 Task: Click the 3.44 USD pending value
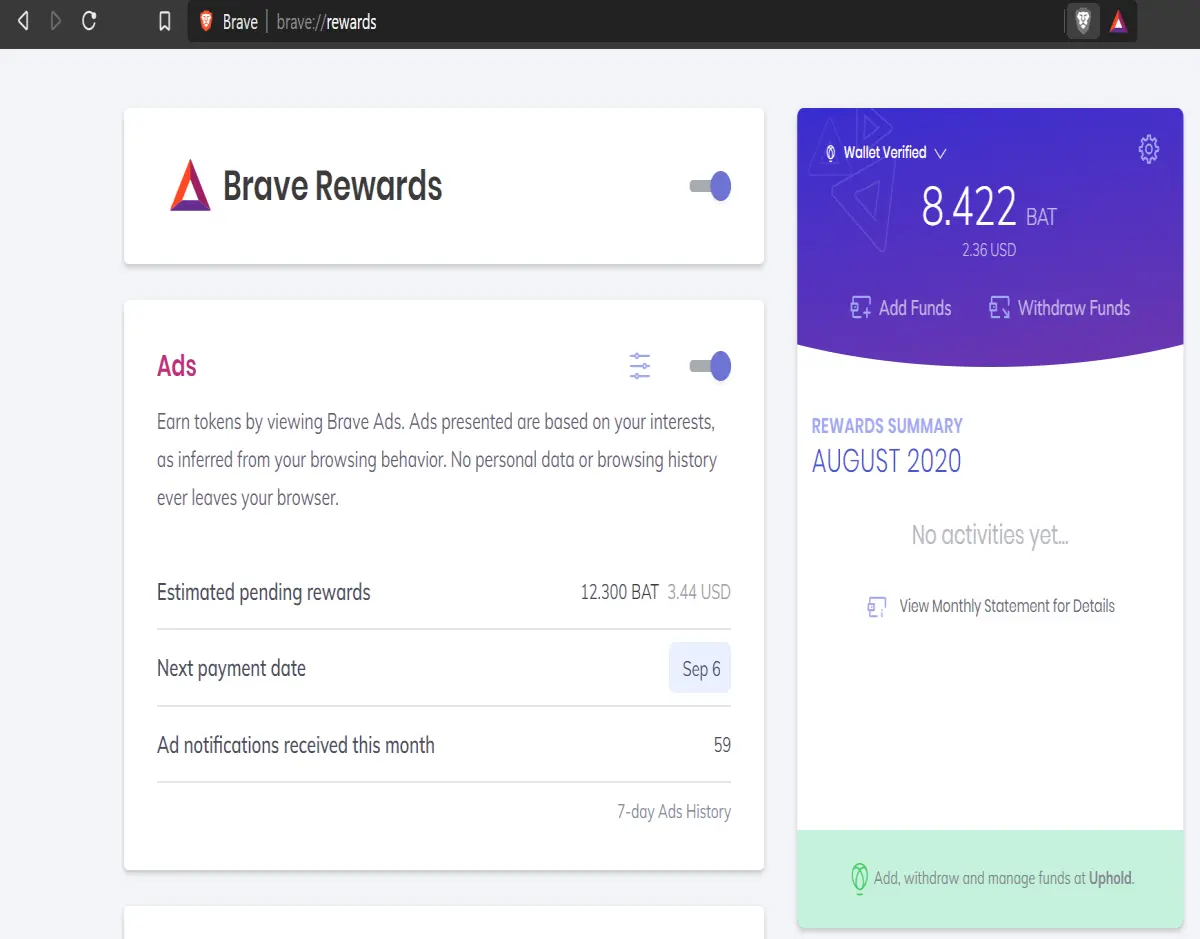coord(699,592)
